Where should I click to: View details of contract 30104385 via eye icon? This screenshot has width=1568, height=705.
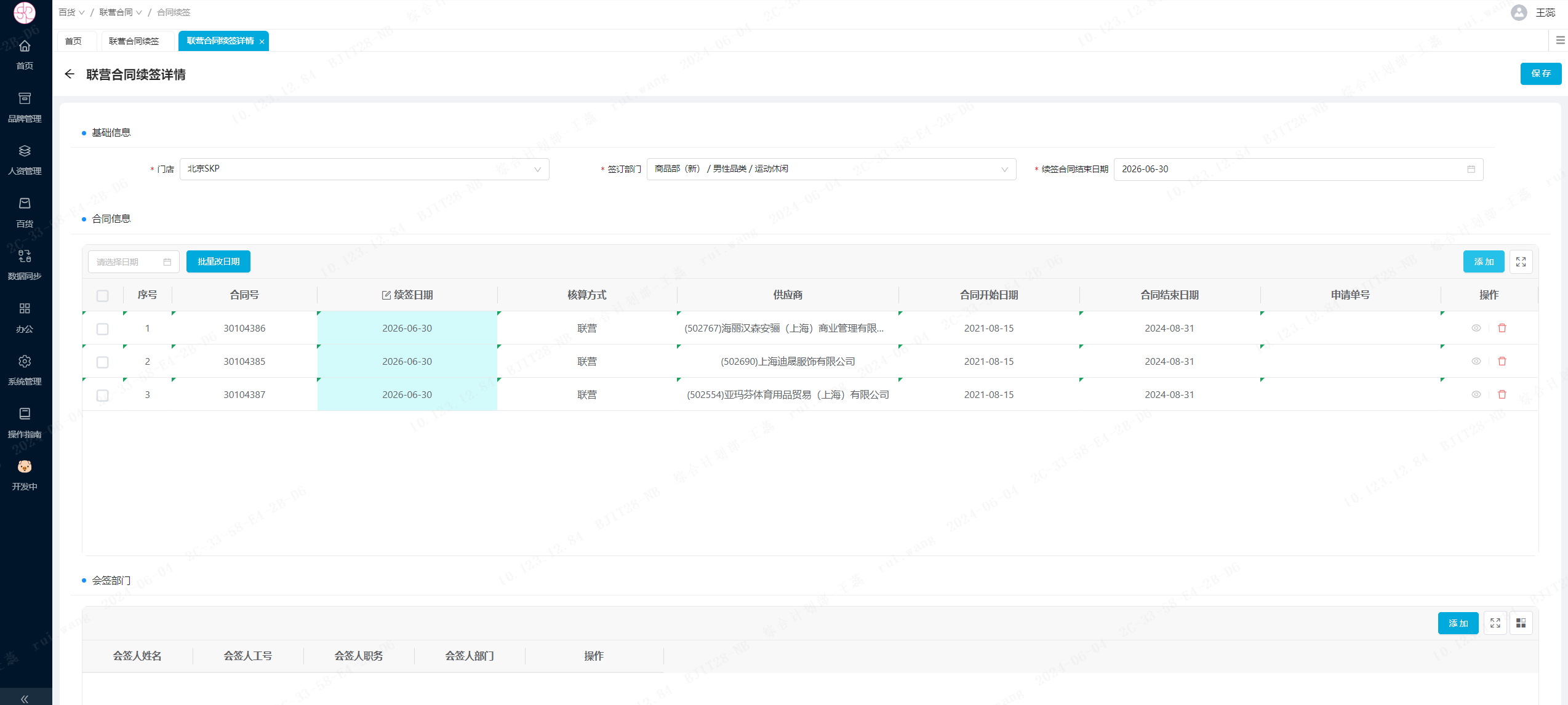(1476, 362)
